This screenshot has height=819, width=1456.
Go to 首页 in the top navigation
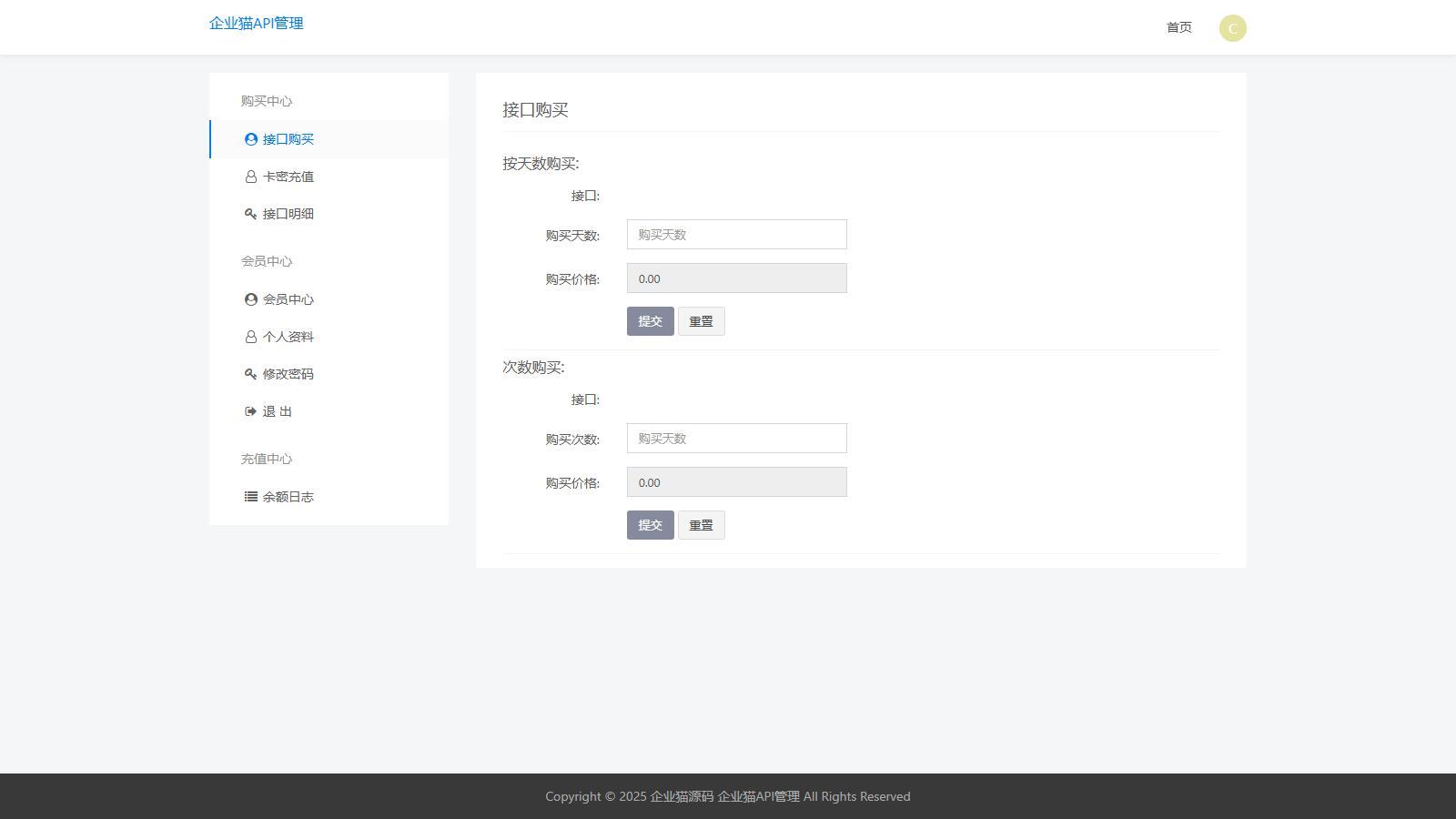tap(1179, 27)
